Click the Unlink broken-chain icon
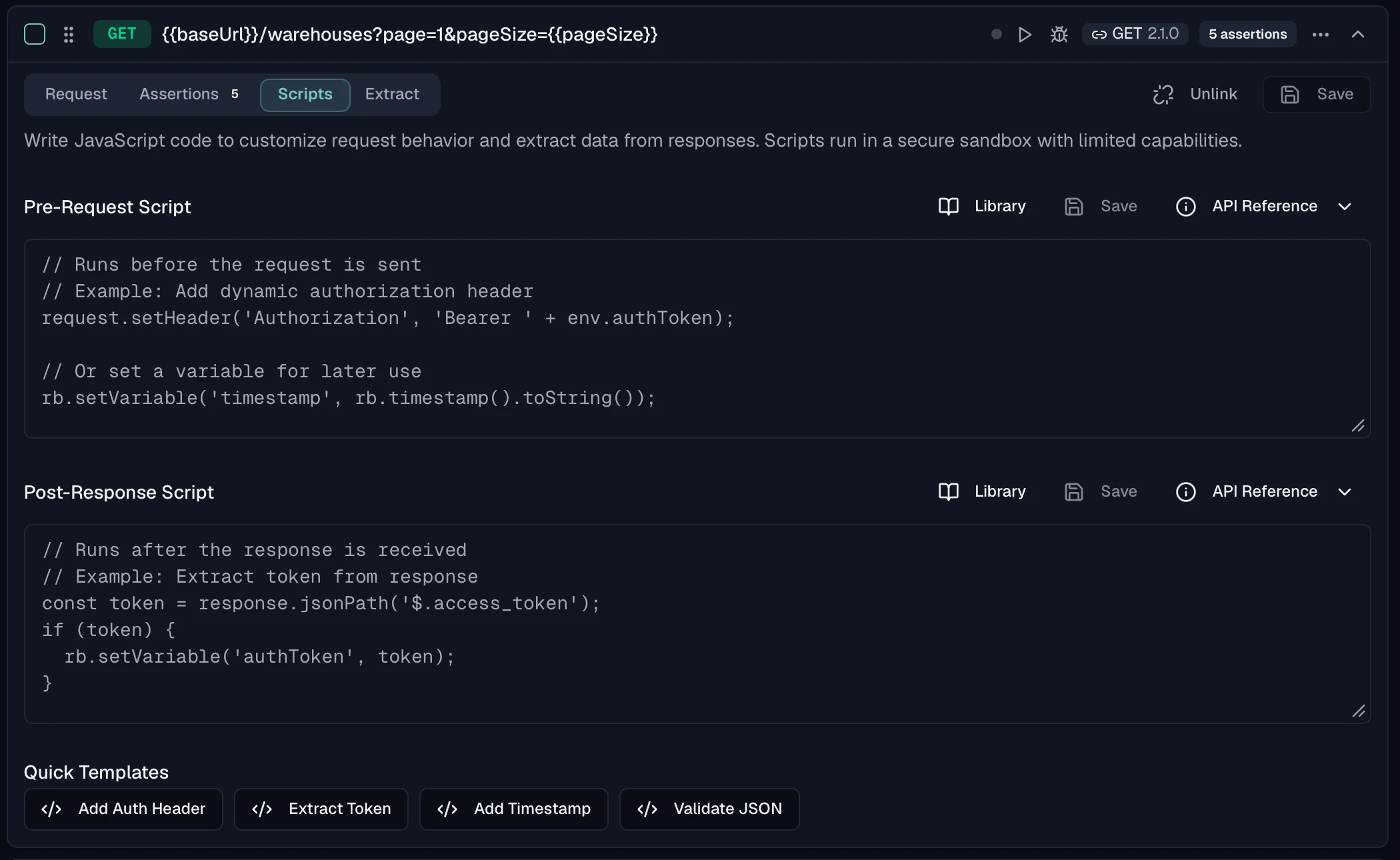Screen dimensions: 1400x860 point(1163,95)
